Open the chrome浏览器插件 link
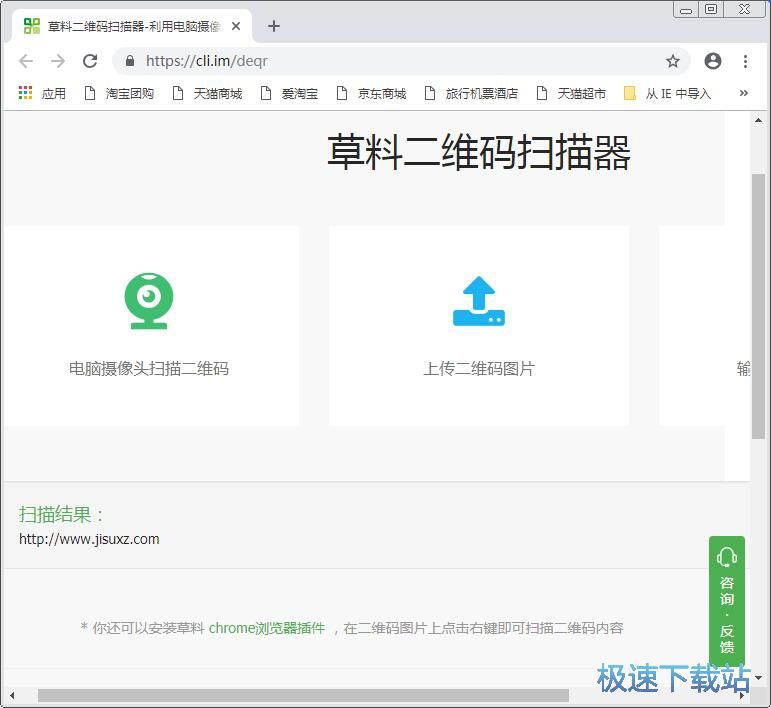 (267, 628)
